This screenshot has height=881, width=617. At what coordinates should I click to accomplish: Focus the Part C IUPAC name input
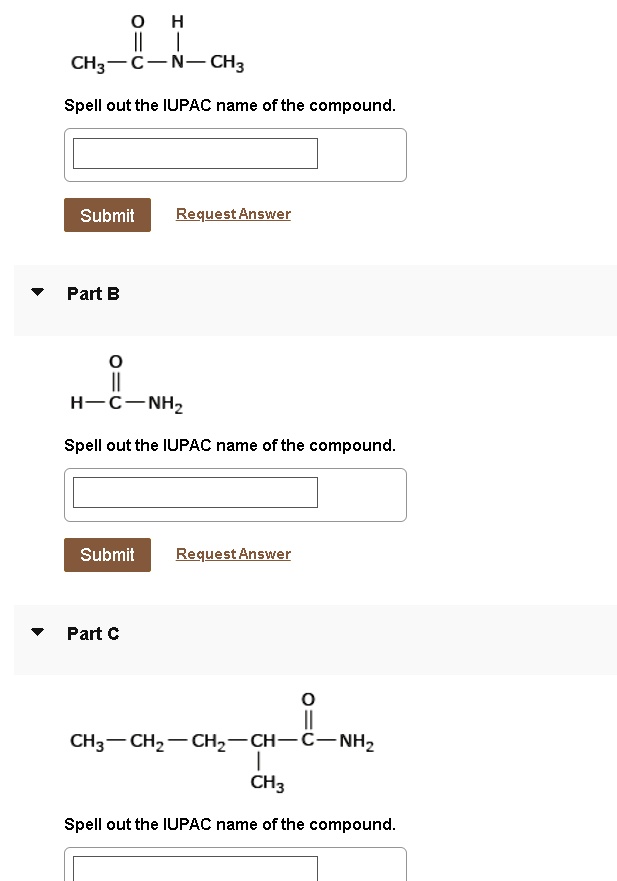[x=195, y=869]
